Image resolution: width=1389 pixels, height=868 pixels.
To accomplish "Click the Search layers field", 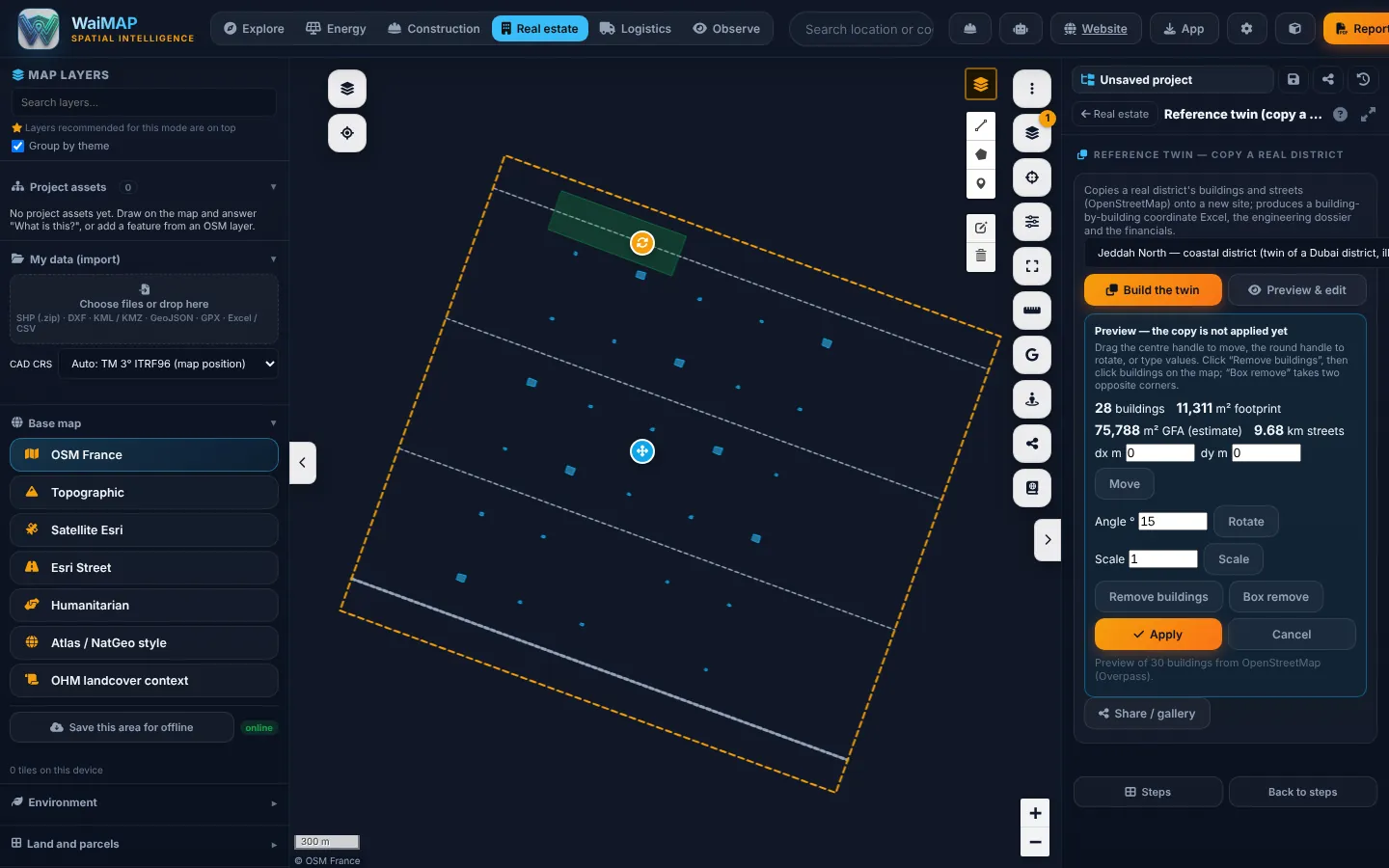I will pos(144,102).
